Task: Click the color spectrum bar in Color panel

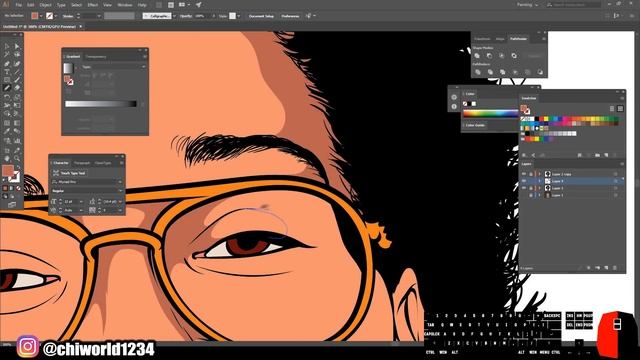Action: tap(490, 114)
